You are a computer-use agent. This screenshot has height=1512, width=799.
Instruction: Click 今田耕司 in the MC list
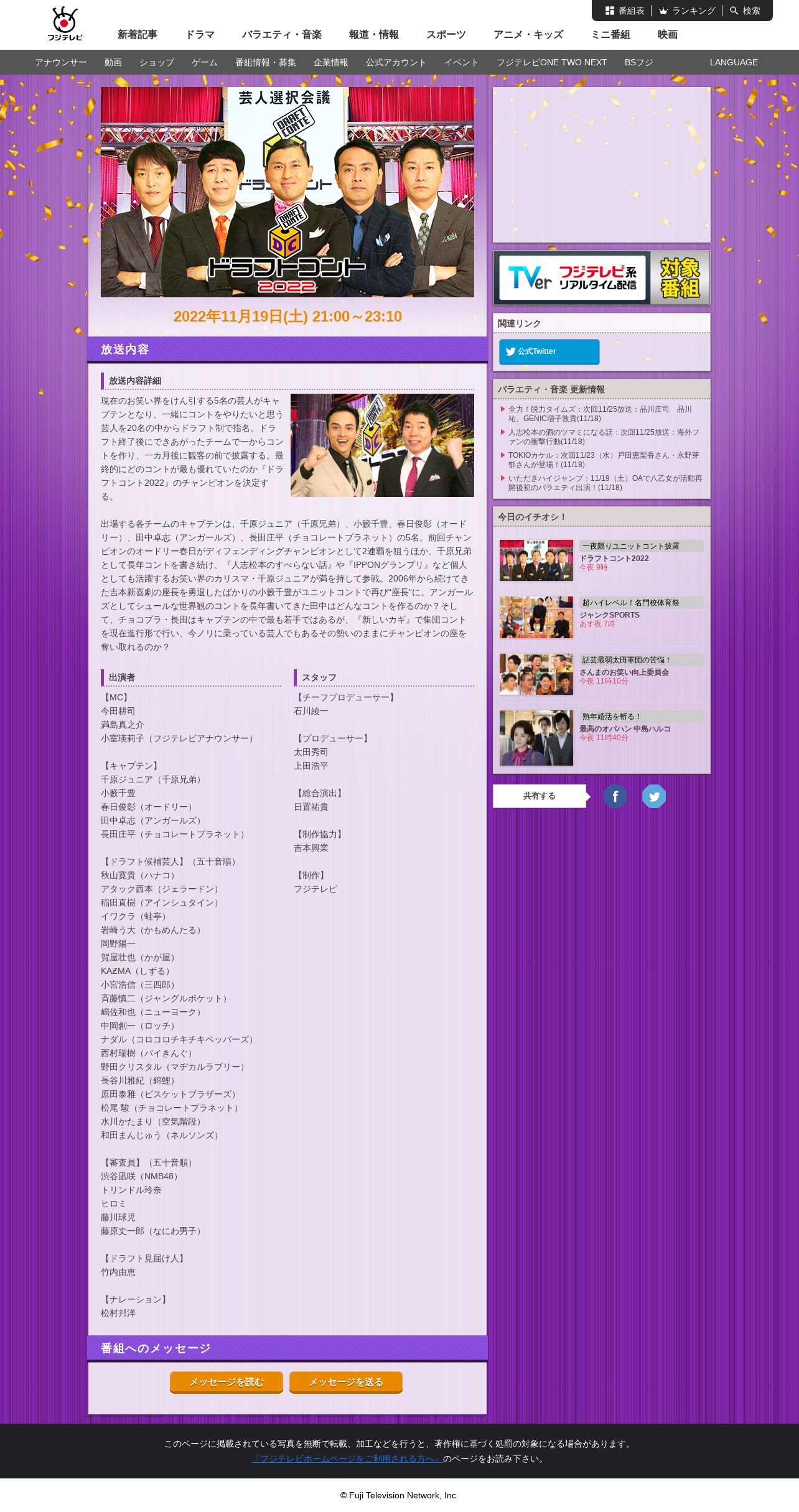[118, 711]
